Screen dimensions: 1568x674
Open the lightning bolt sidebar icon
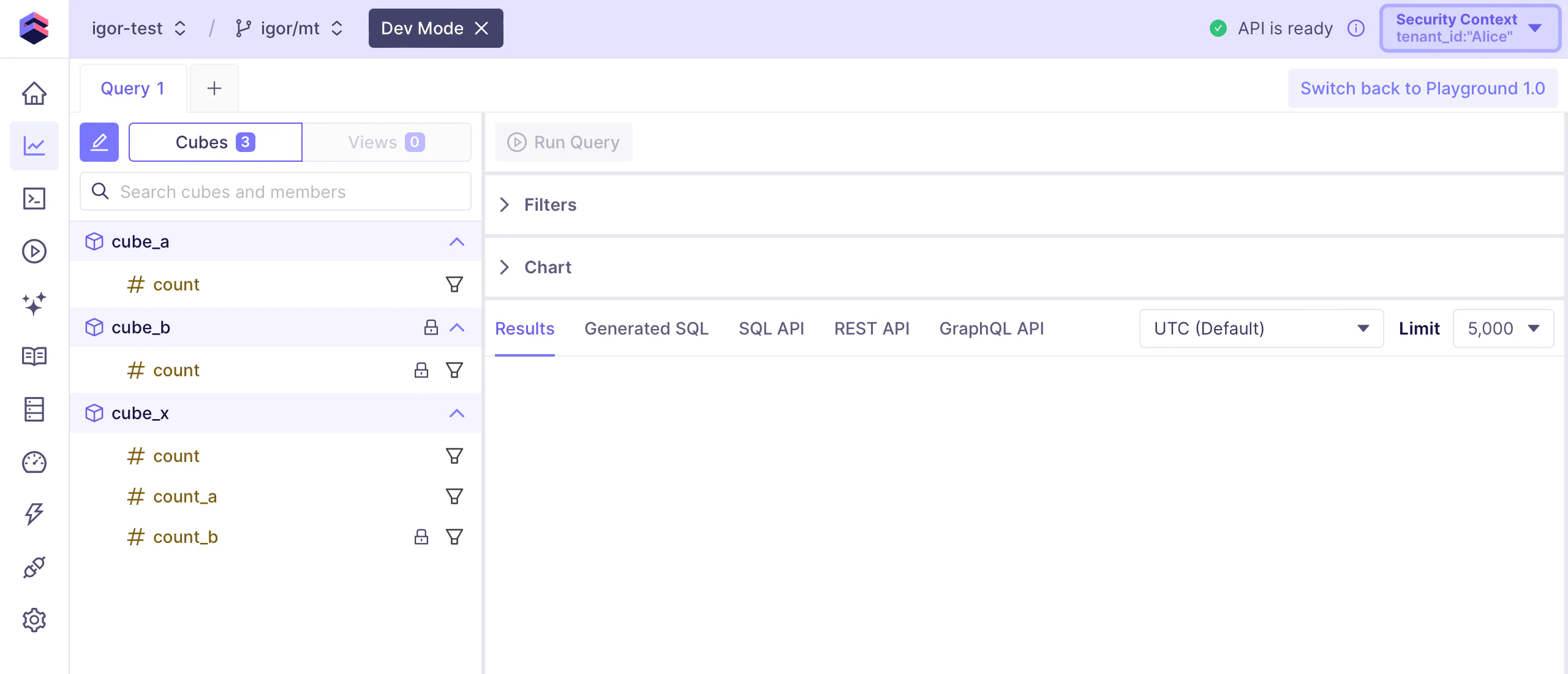click(34, 514)
